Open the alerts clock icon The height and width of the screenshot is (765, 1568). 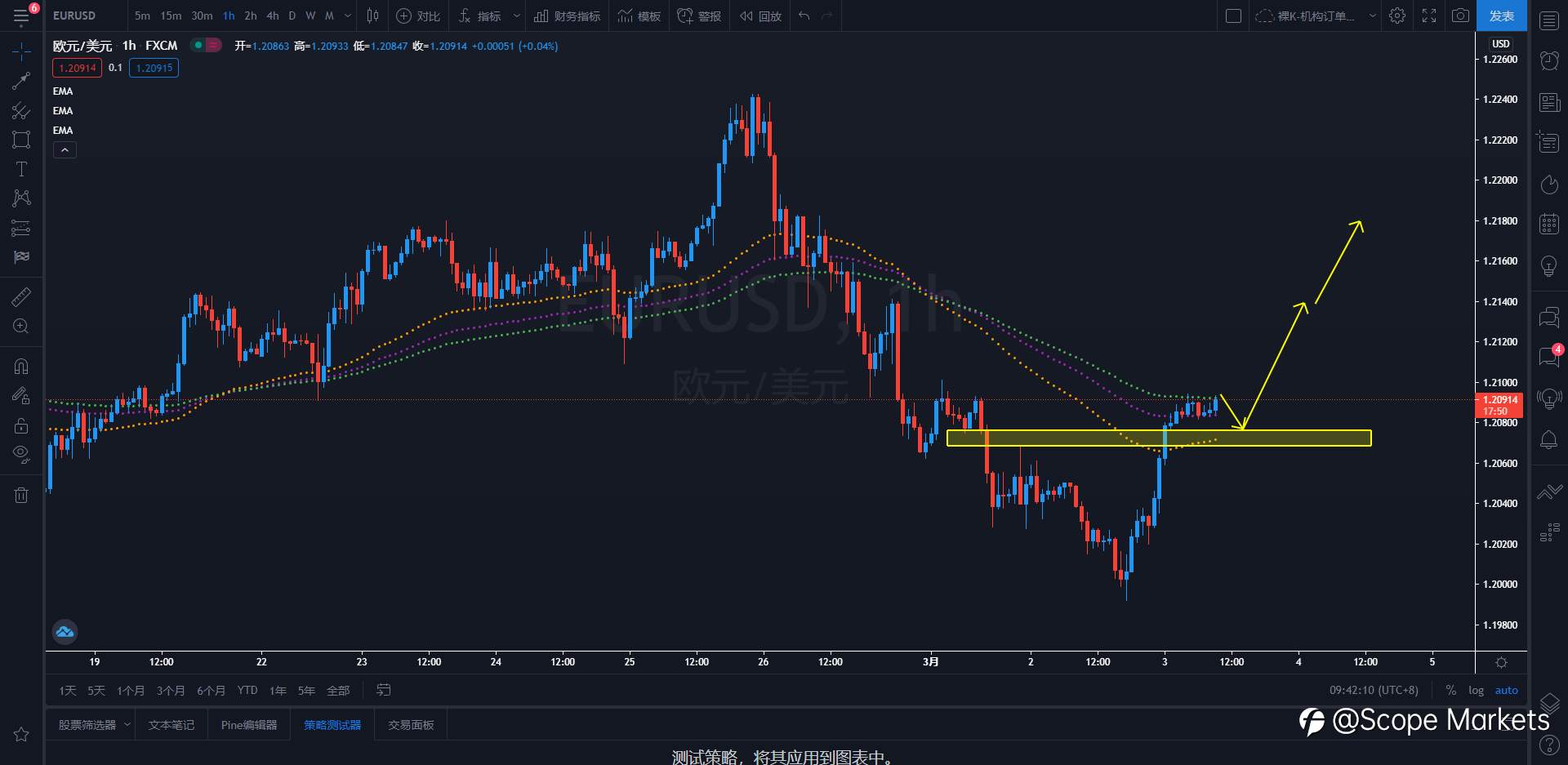[1549, 60]
